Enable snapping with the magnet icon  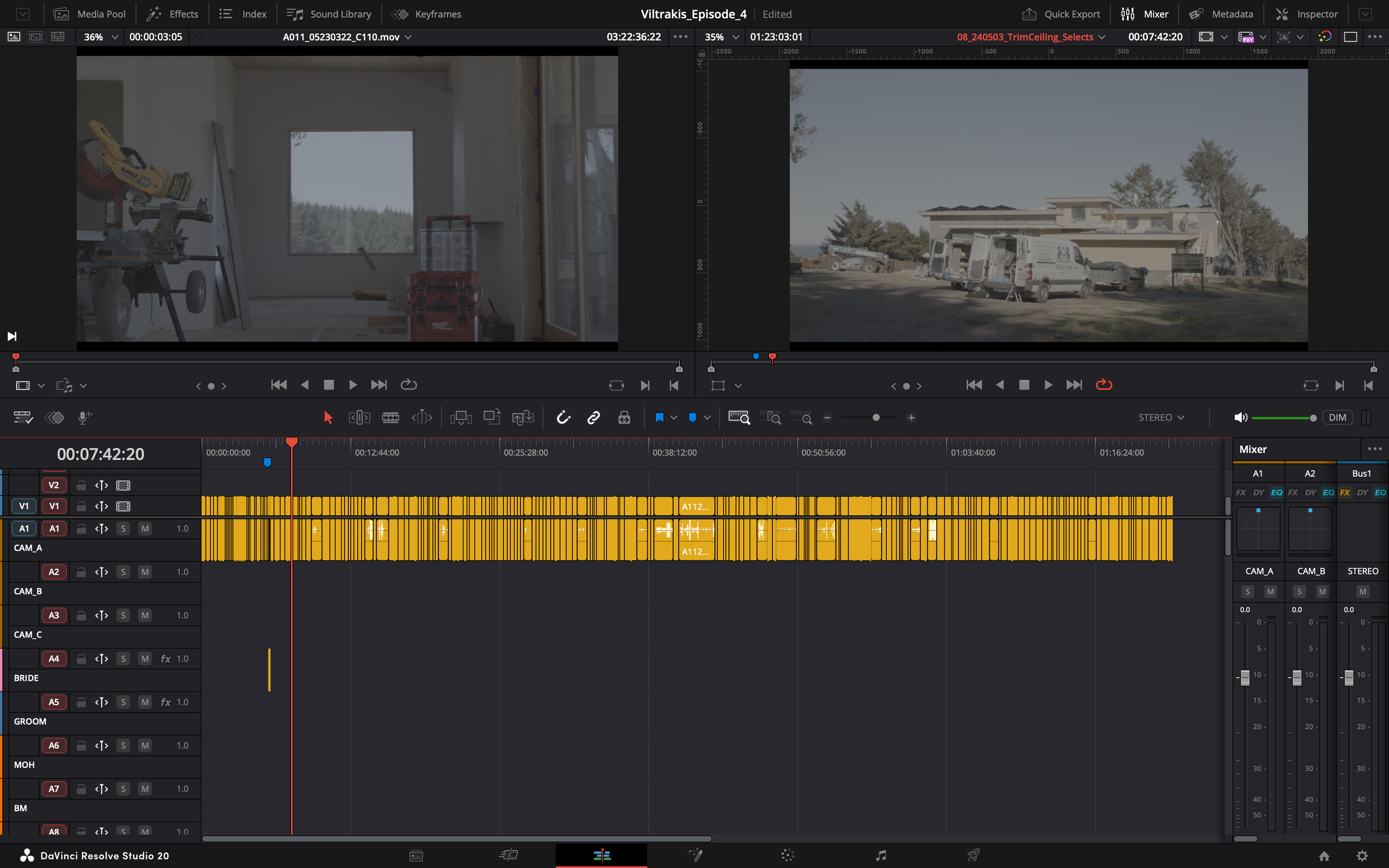point(563,418)
